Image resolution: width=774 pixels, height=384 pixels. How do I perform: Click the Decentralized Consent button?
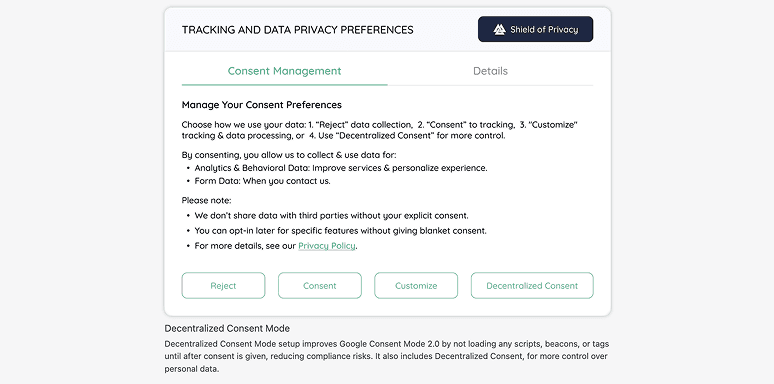click(532, 285)
